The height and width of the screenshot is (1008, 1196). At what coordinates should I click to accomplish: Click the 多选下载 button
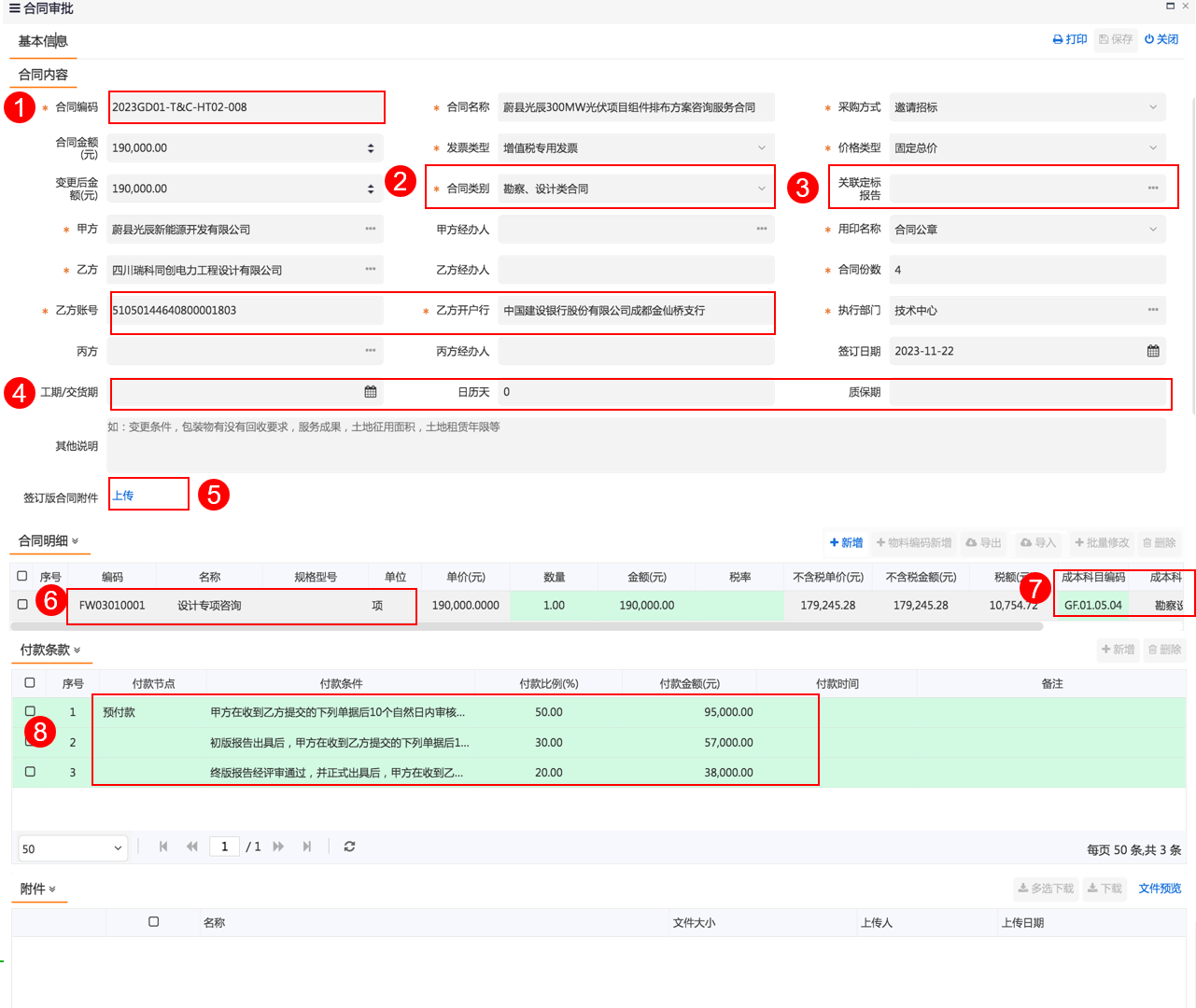(1046, 889)
